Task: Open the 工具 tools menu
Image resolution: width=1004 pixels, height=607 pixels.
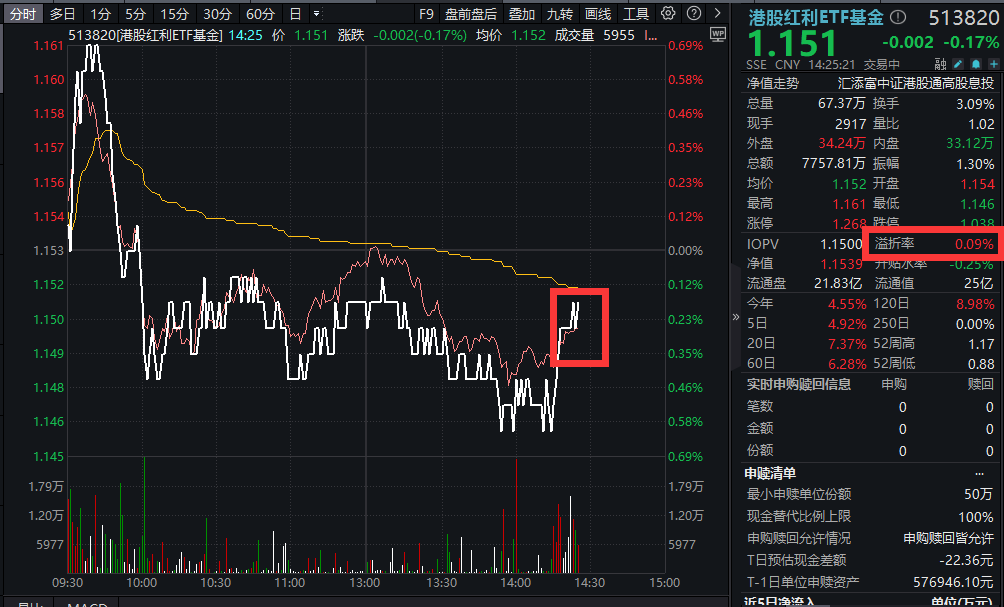Action: pos(636,14)
